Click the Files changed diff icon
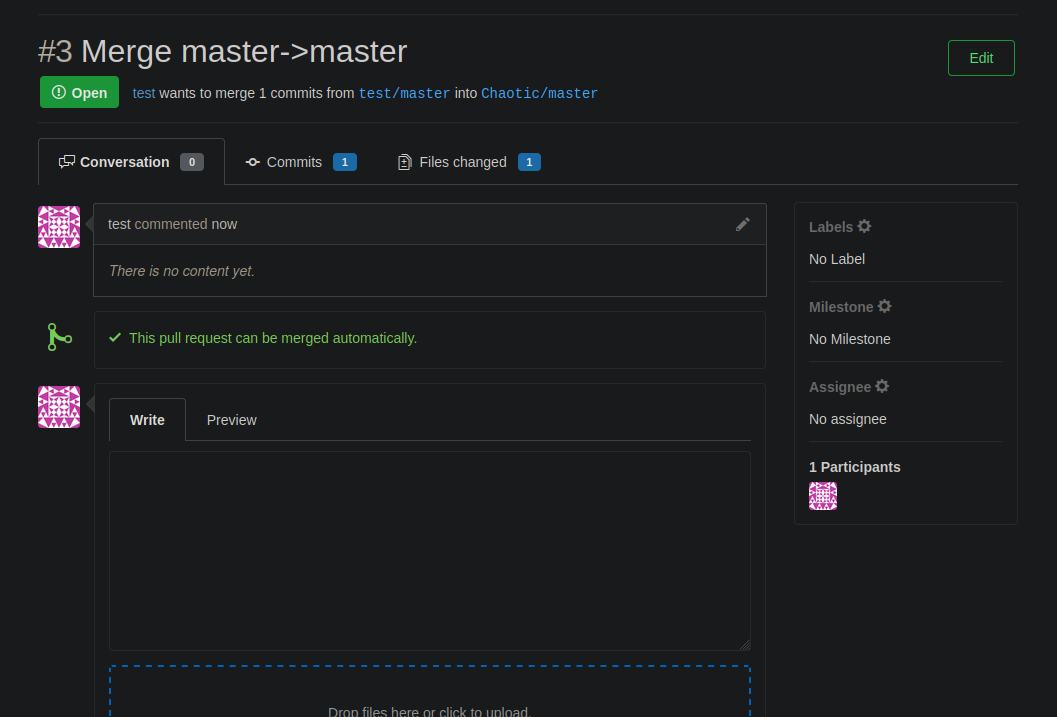The image size is (1057, 717). (x=404, y=162)
